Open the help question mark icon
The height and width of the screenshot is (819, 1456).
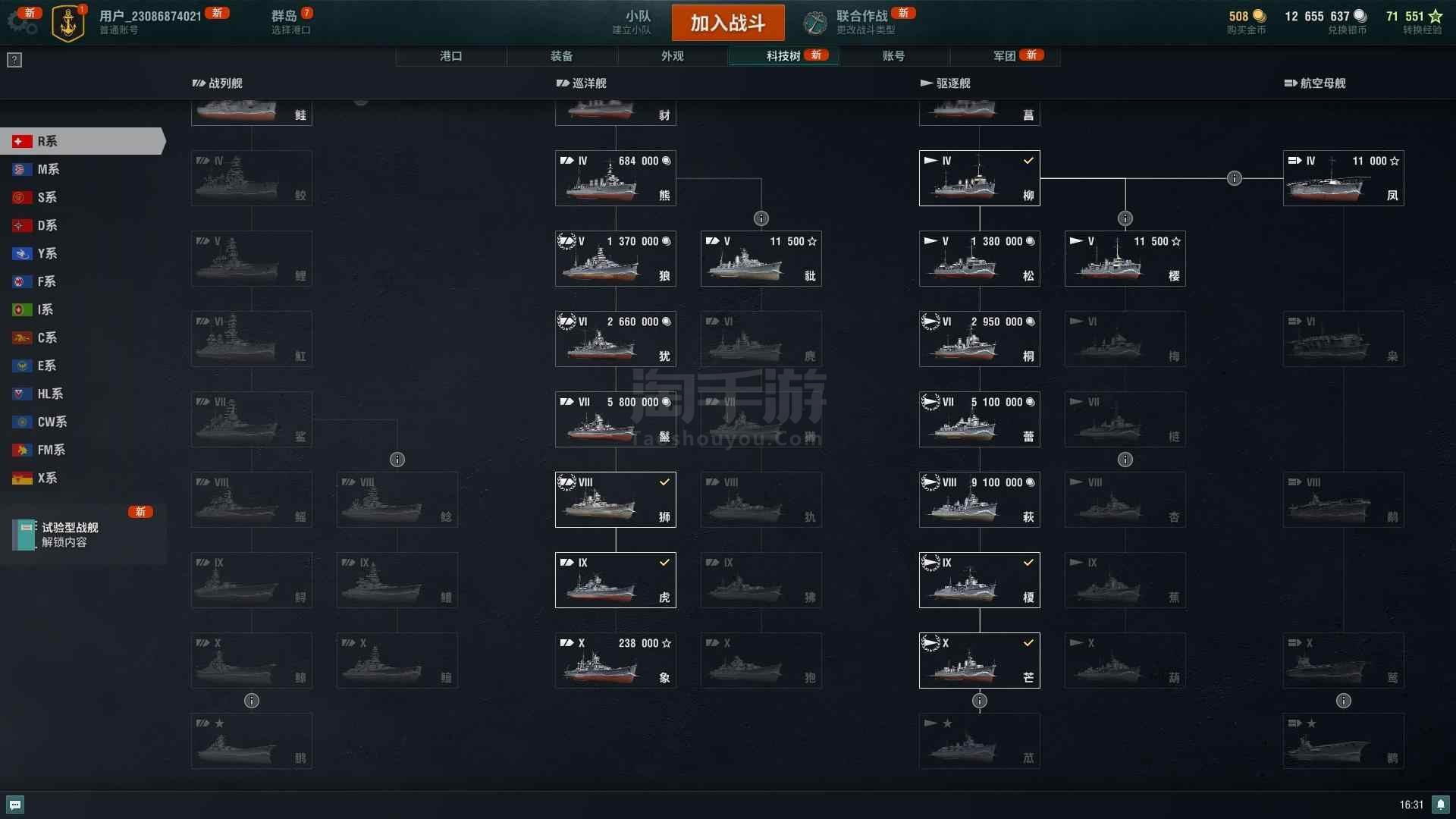click(14, 60)
